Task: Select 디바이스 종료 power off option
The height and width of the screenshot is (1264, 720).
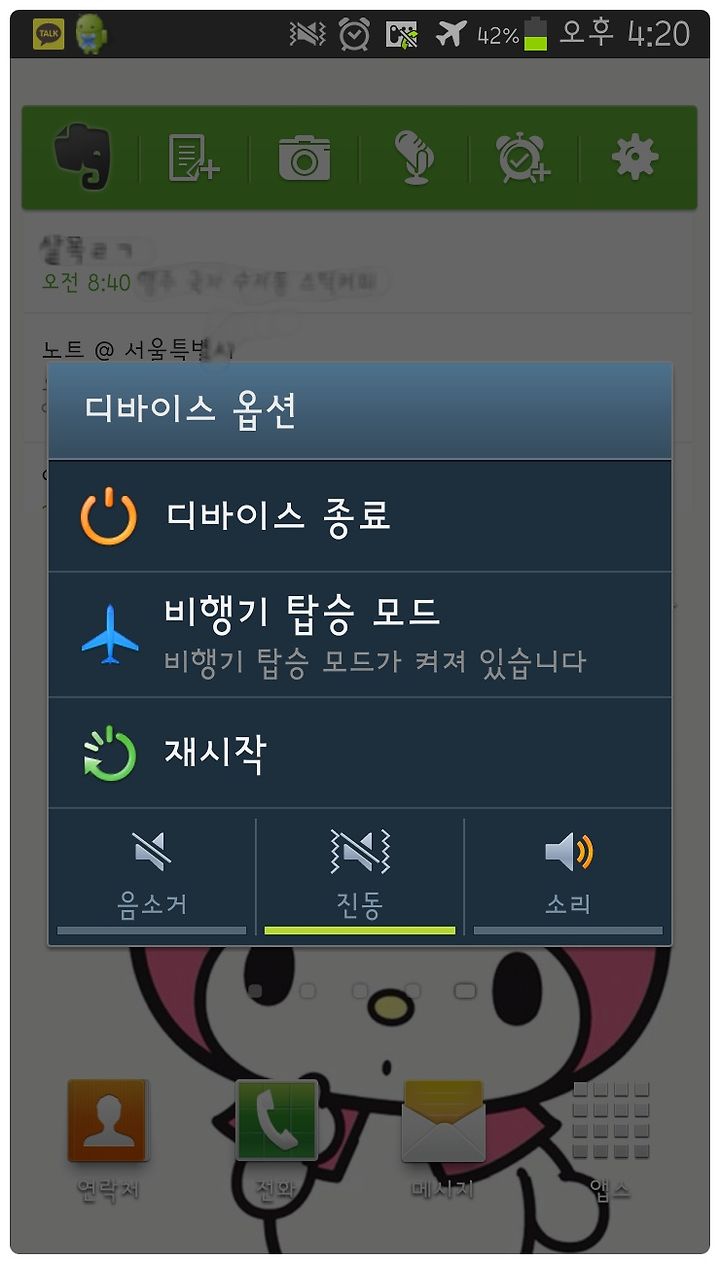Action: pos(360,516)
